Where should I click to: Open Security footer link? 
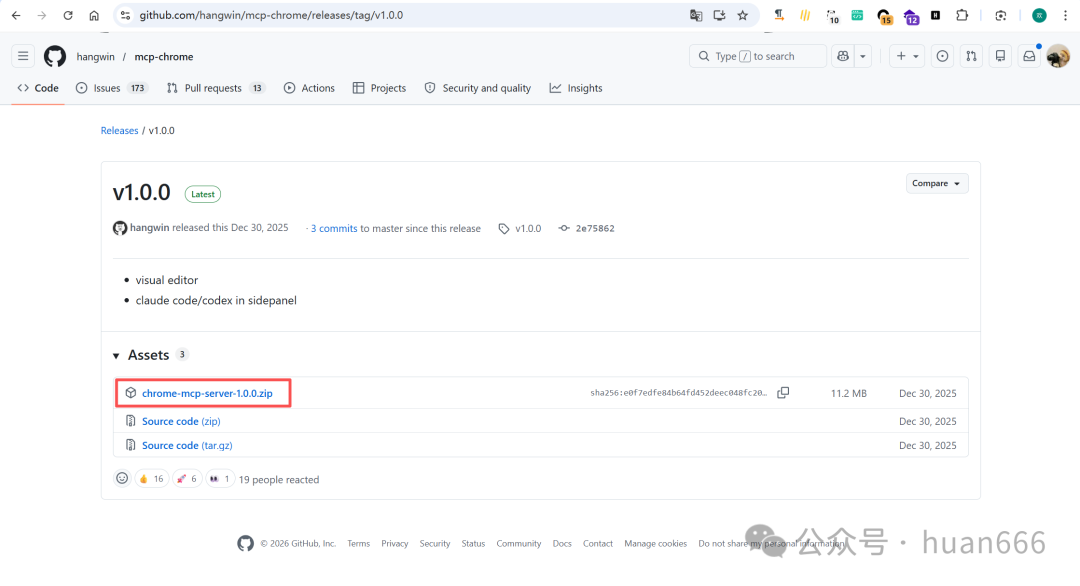[x=435, y=543]
